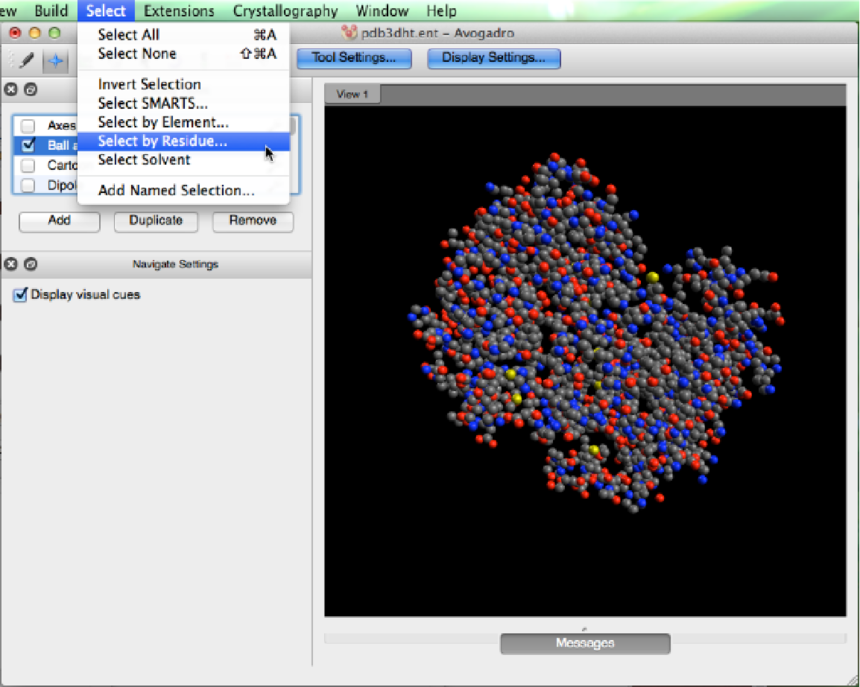Choose Select by Residue from menu

(x=162, y=142)
